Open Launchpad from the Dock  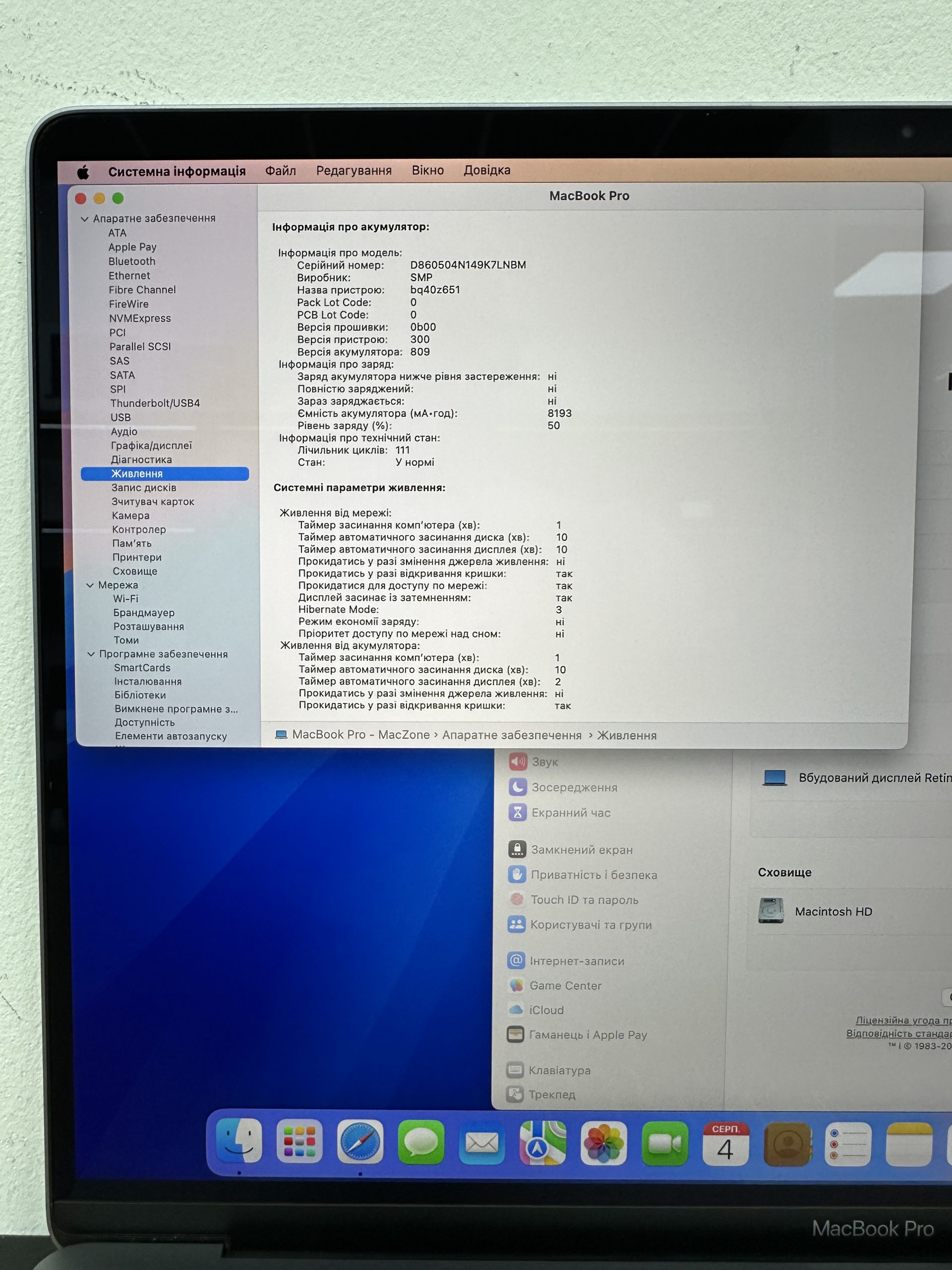pos(299,1142)
